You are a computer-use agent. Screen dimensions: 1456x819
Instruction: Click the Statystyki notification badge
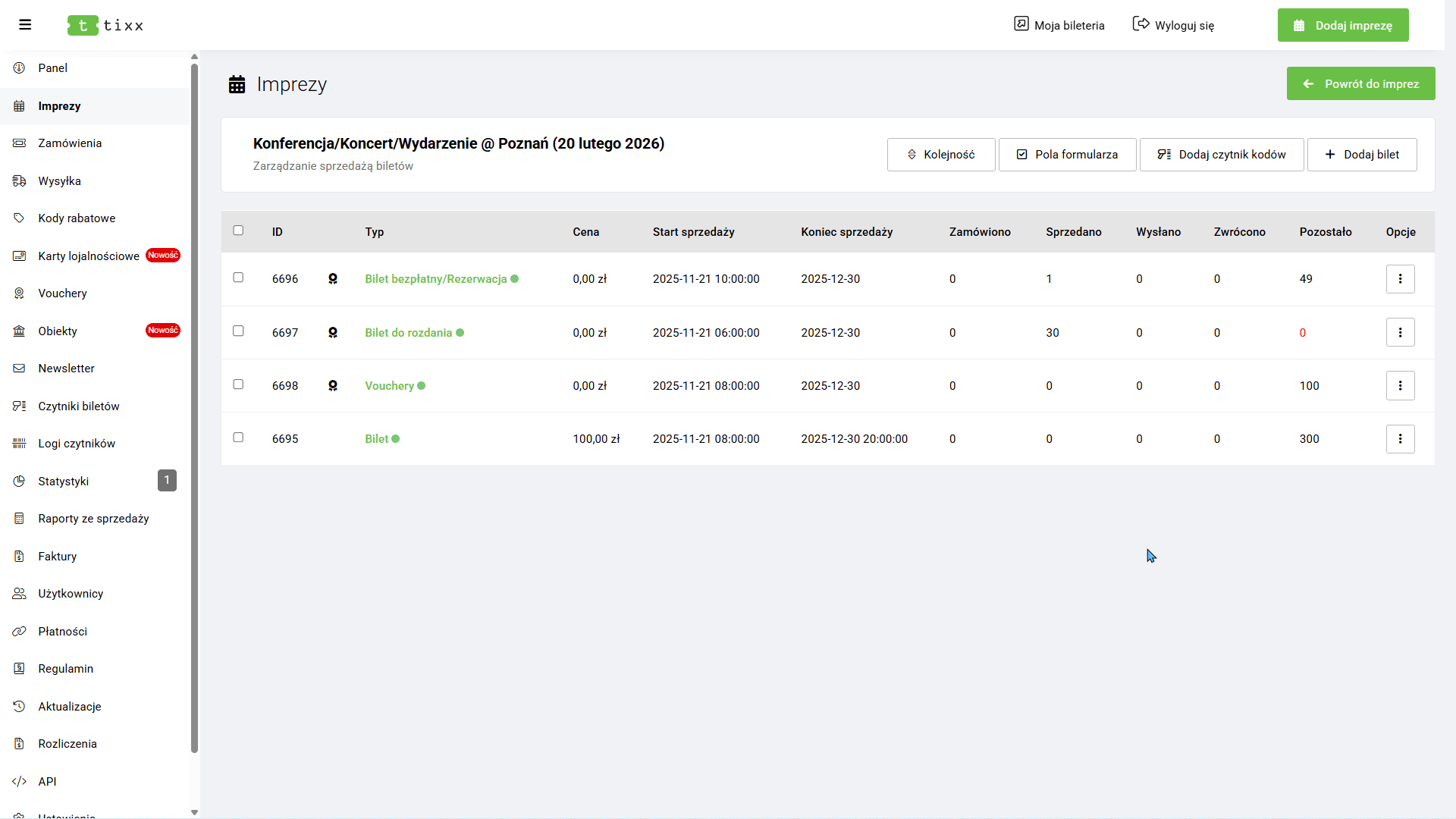167,481
